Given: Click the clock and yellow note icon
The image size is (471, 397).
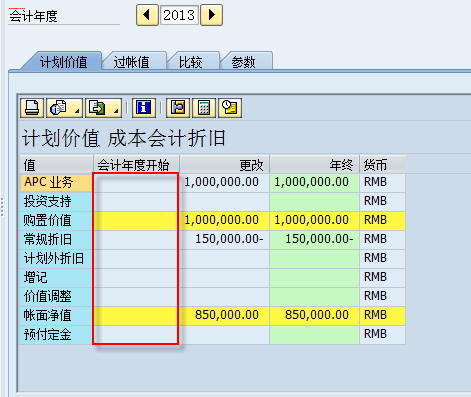Looking at the screenshot, I should coord(230,108).
